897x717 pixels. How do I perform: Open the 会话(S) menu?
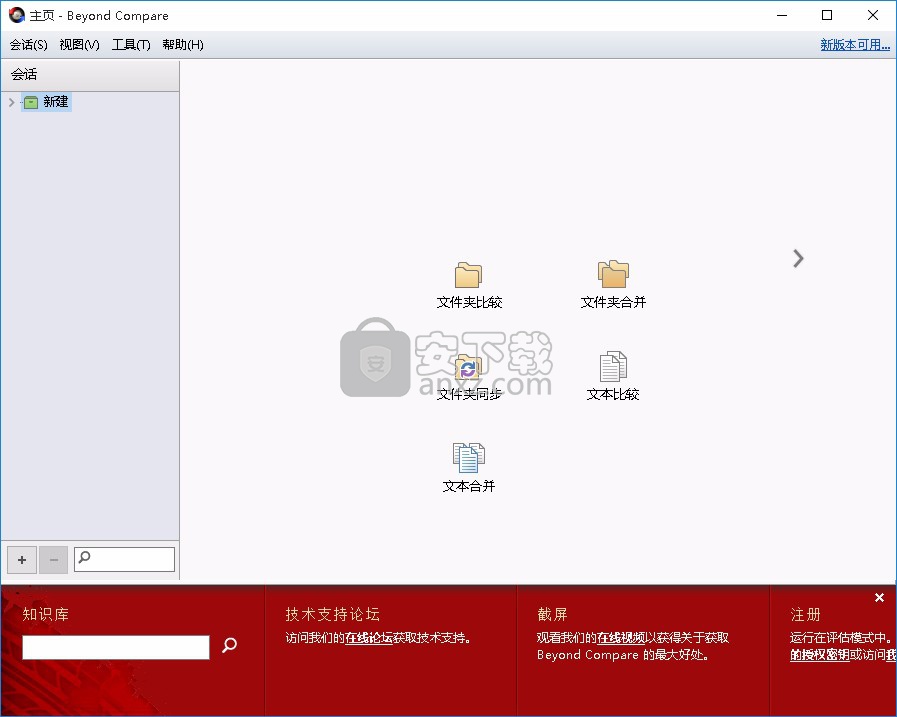tap(29, 45)
